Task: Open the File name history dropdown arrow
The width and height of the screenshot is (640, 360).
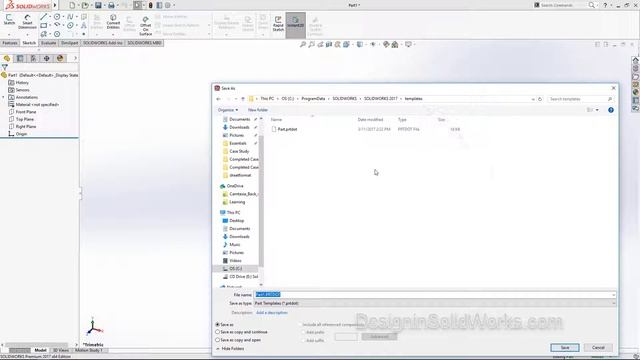Action: [x=613, y=295]
